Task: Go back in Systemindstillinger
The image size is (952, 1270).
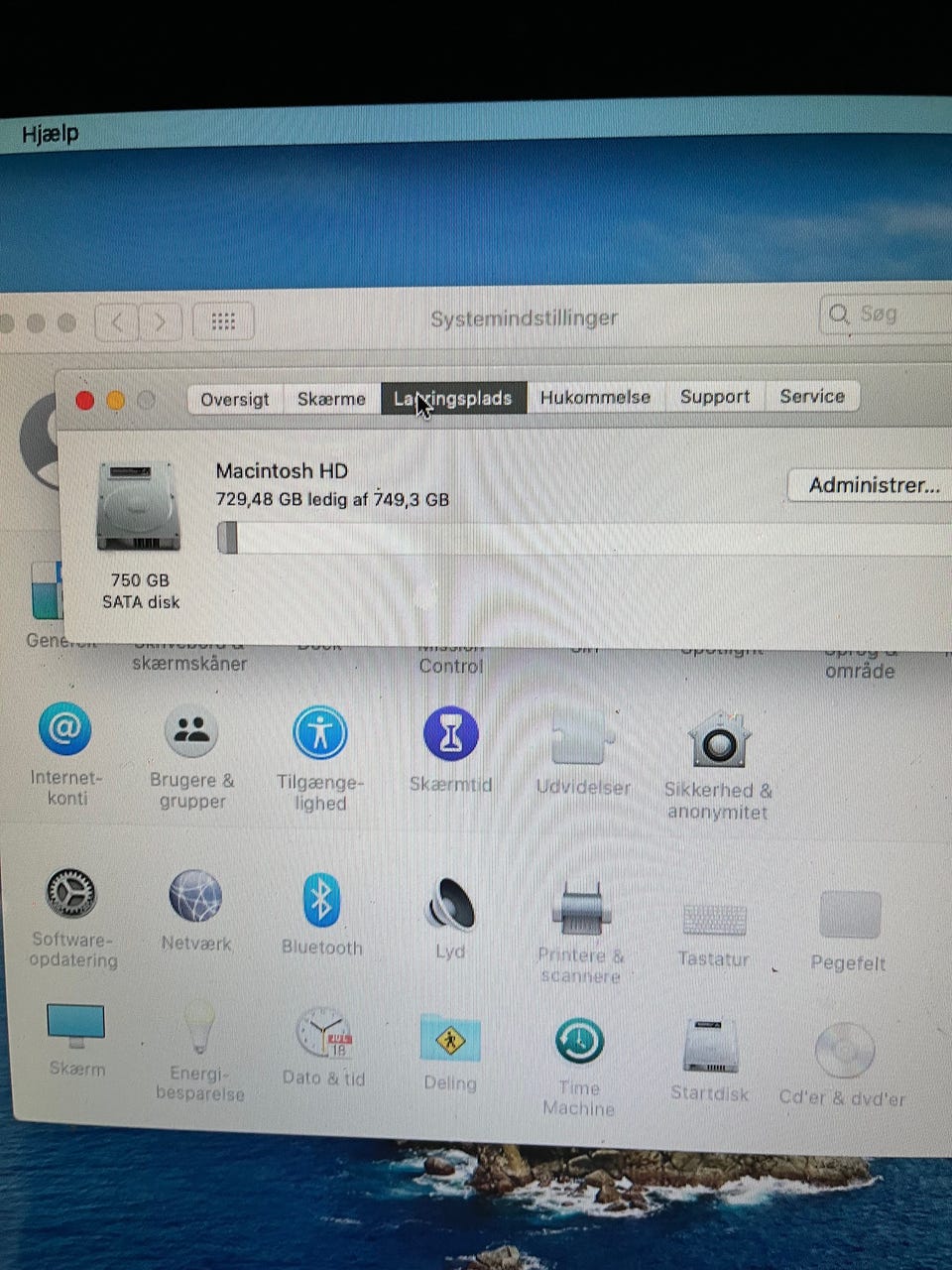Action: 117,322
